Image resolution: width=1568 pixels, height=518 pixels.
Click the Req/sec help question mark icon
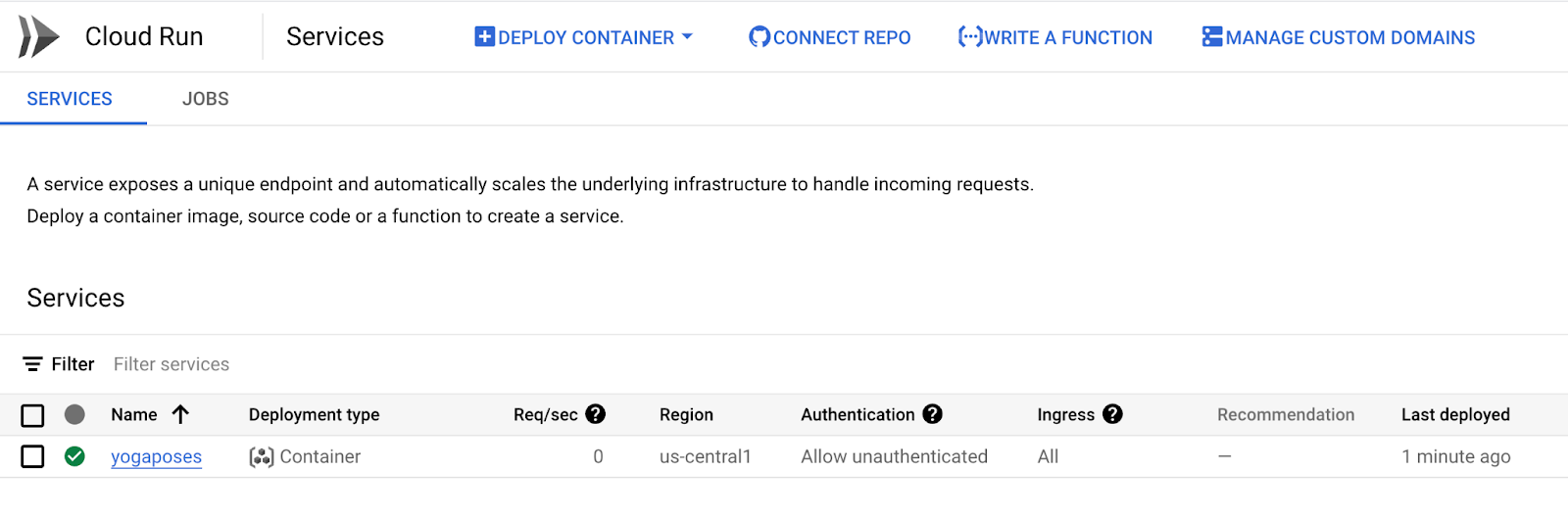[x=596, y=414]
